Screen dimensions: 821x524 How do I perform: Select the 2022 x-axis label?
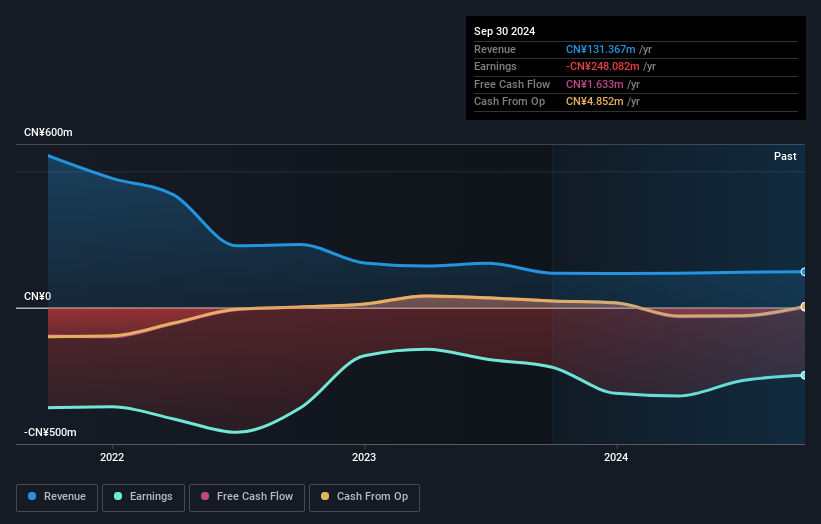click(112, 457)
